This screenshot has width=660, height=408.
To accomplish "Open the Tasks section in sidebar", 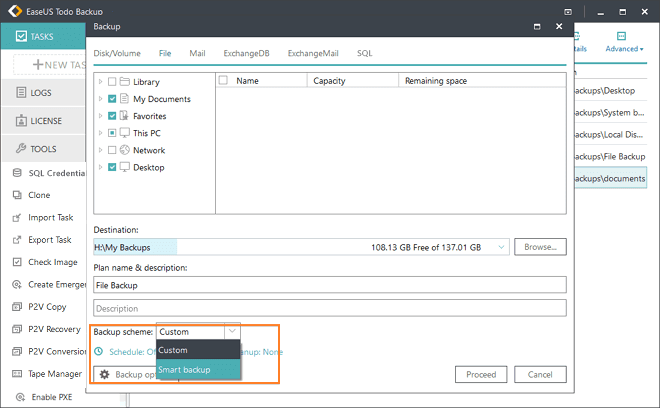I will (x=43, y=36).
